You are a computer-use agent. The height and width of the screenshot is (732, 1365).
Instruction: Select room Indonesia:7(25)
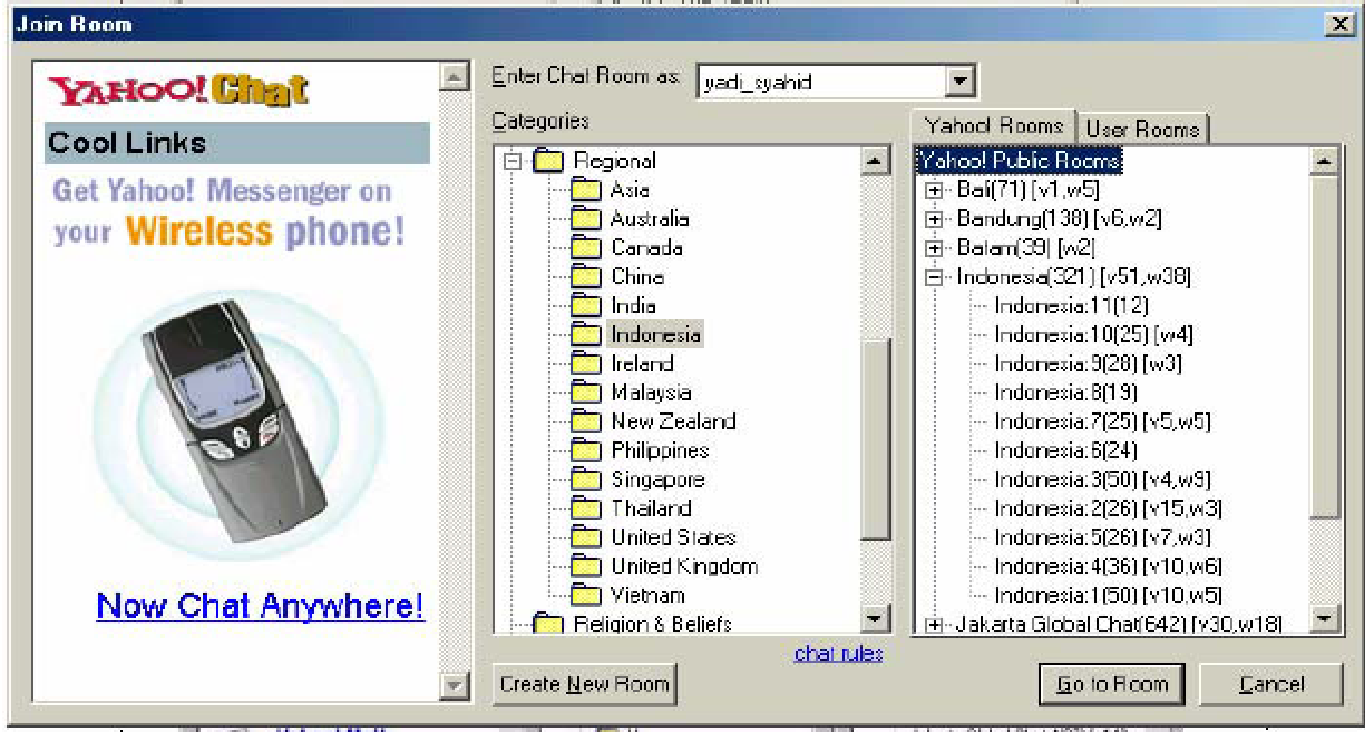click(1102, 421)
